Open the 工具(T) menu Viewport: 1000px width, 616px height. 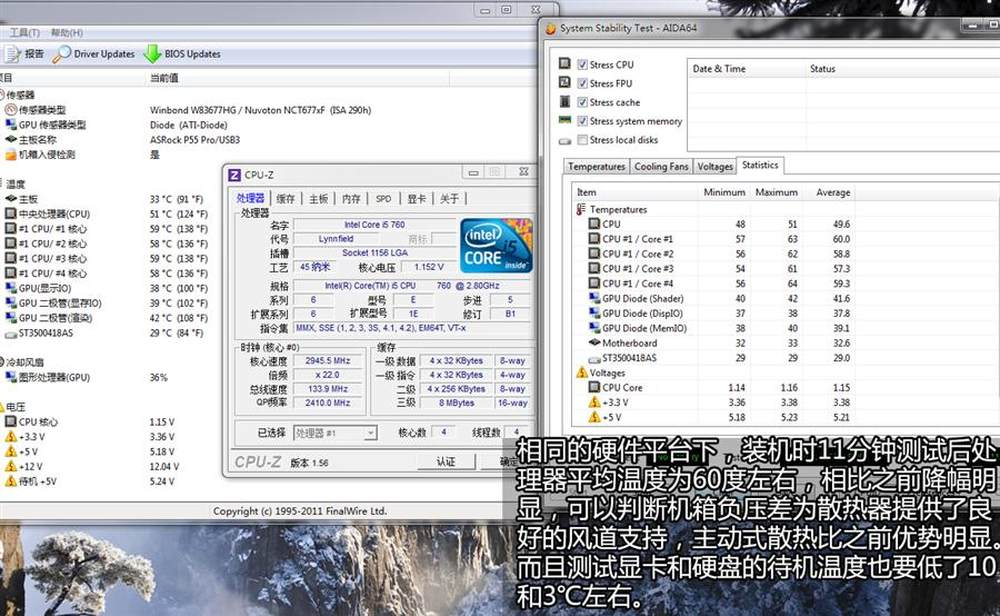coord(24,33)
